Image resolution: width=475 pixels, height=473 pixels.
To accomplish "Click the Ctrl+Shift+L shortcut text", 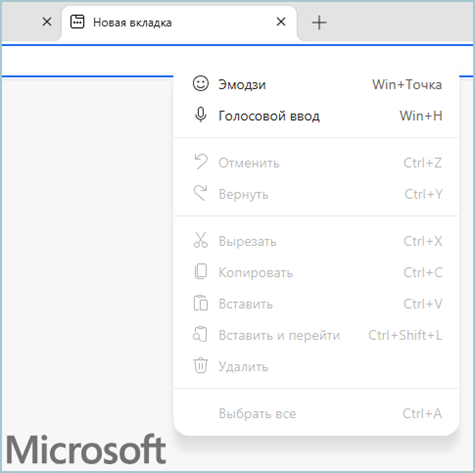I will click(405, 335).
